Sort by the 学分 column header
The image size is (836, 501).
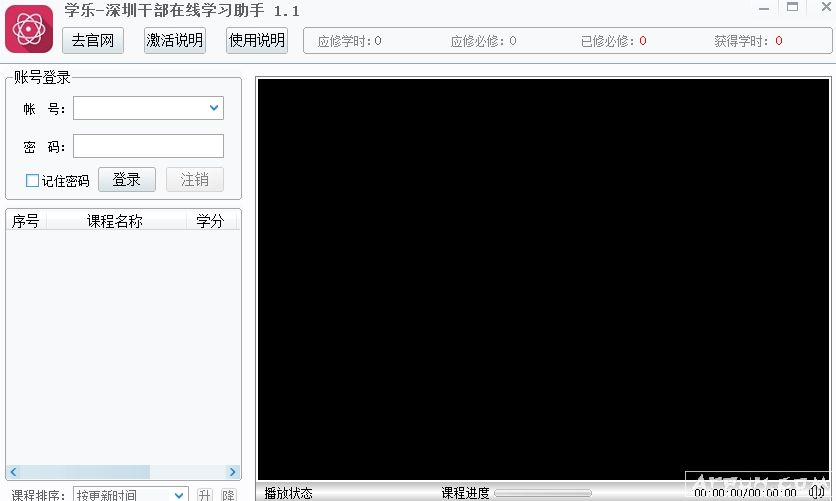(211, 221)
